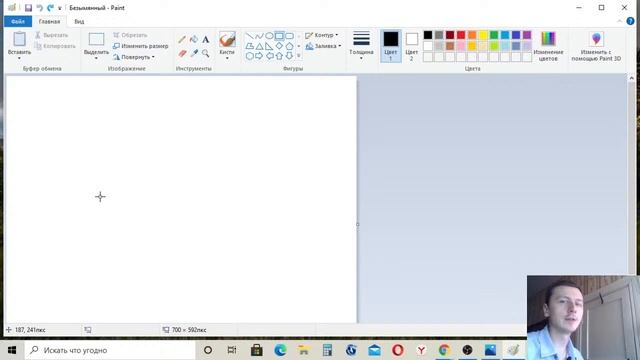Pick the black swatch in the palette
The width and height of the screenshot is (640, 360).
tap(428, 35)
